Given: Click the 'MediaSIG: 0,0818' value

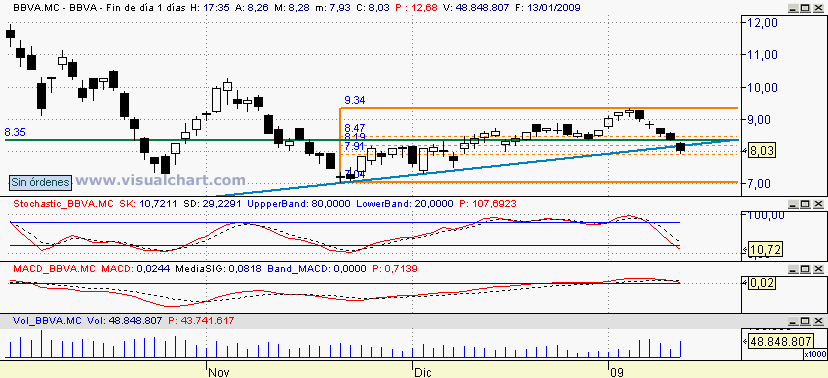Looking at the screenshot, I should (219, 269).
